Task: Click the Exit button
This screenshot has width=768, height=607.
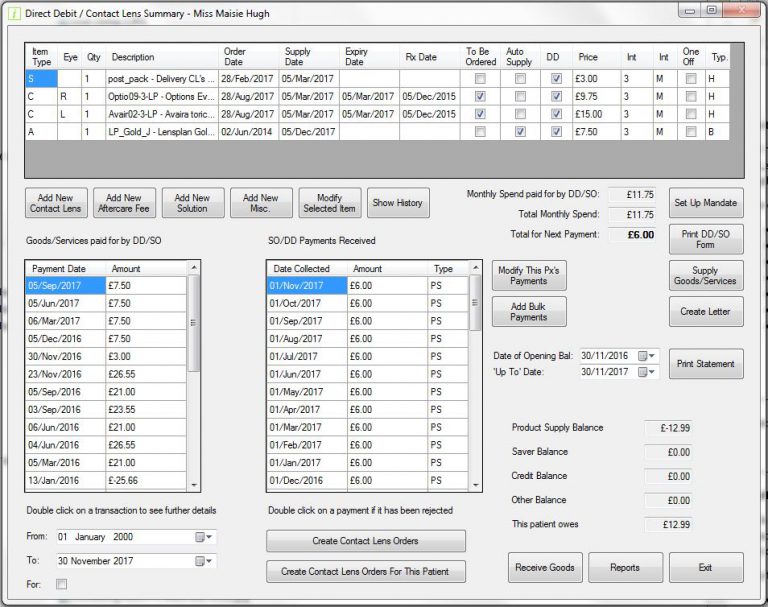Action: point(706,567)
